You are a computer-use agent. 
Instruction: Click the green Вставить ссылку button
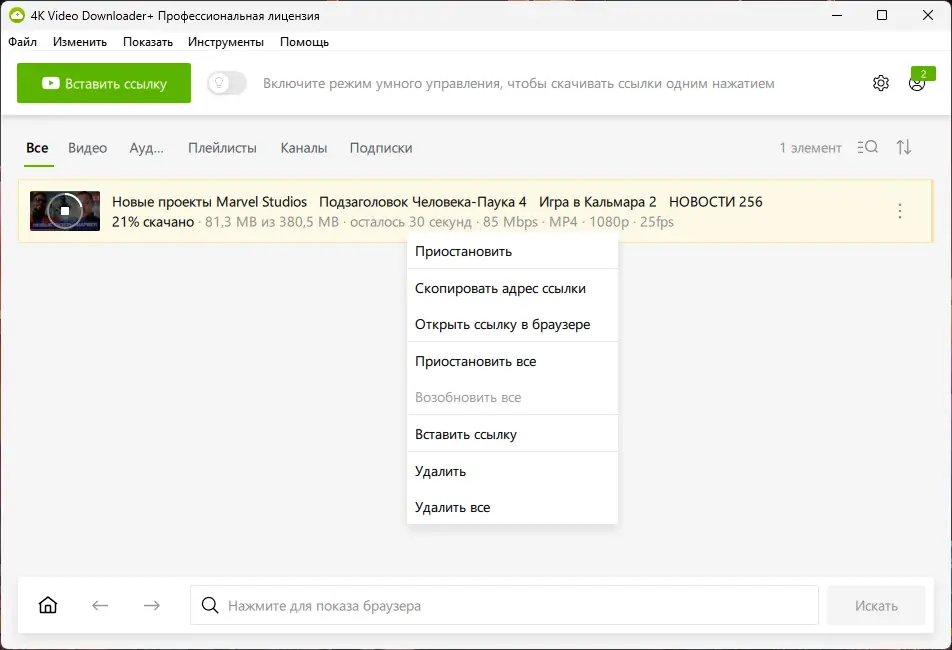[x=104, y=83]
